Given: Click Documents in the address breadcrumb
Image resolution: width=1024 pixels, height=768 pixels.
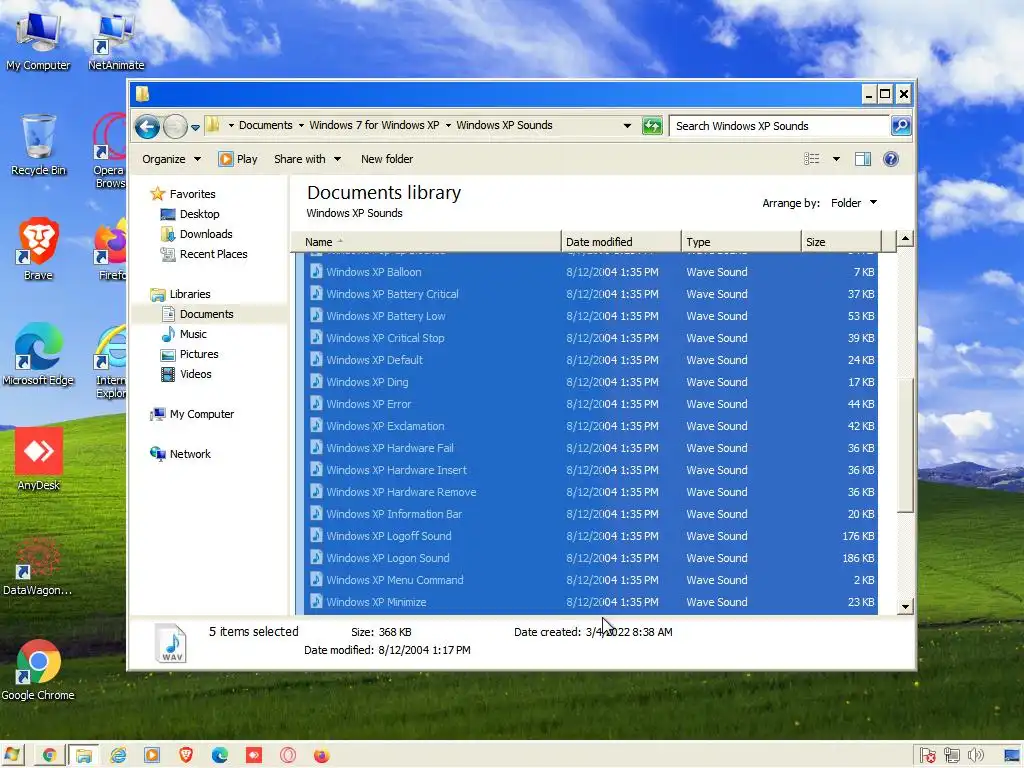Looking at the screenshot, I should coord(265,125).
